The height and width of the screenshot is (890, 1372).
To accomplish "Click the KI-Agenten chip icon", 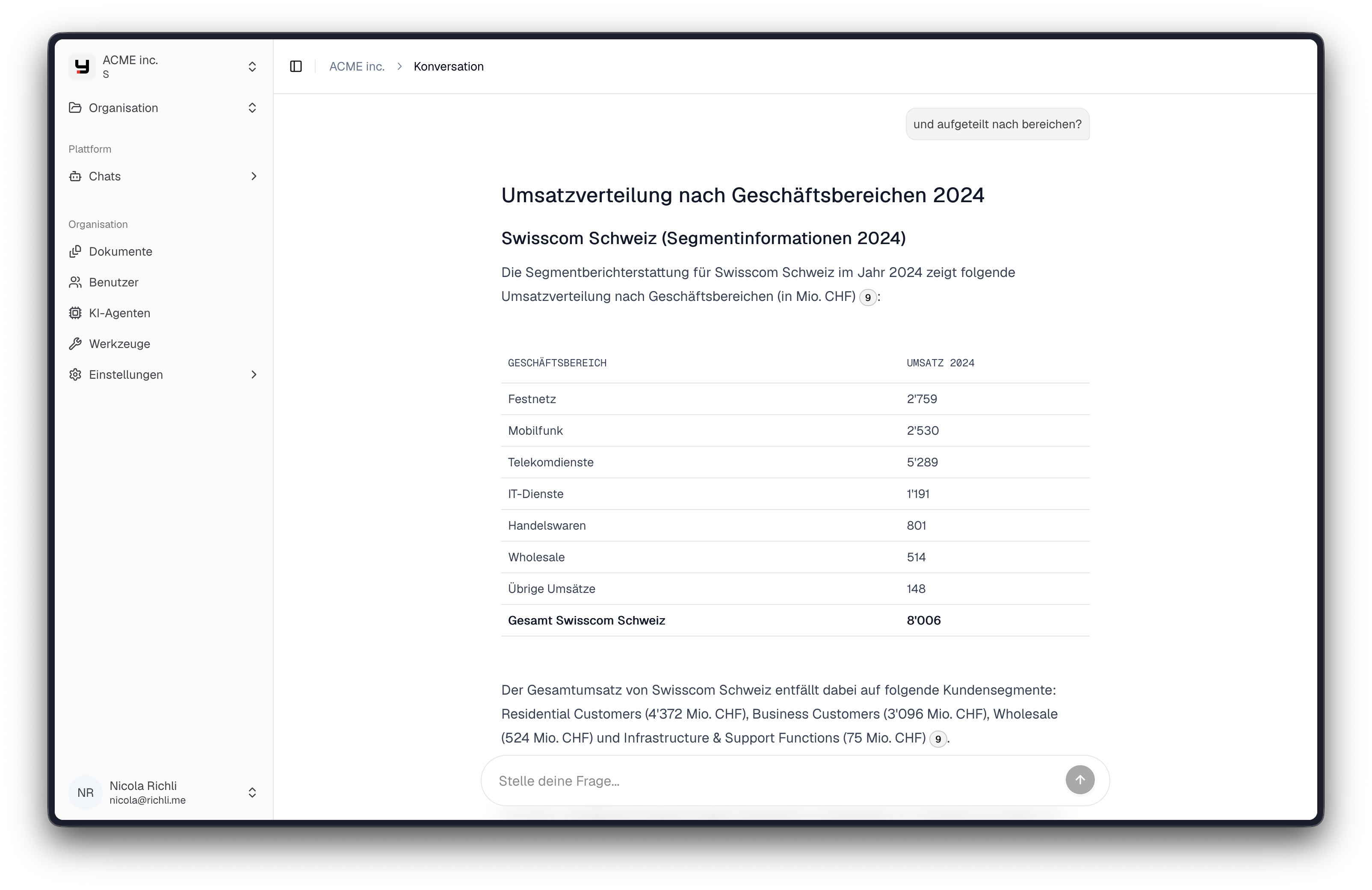I will coord(75,313).
